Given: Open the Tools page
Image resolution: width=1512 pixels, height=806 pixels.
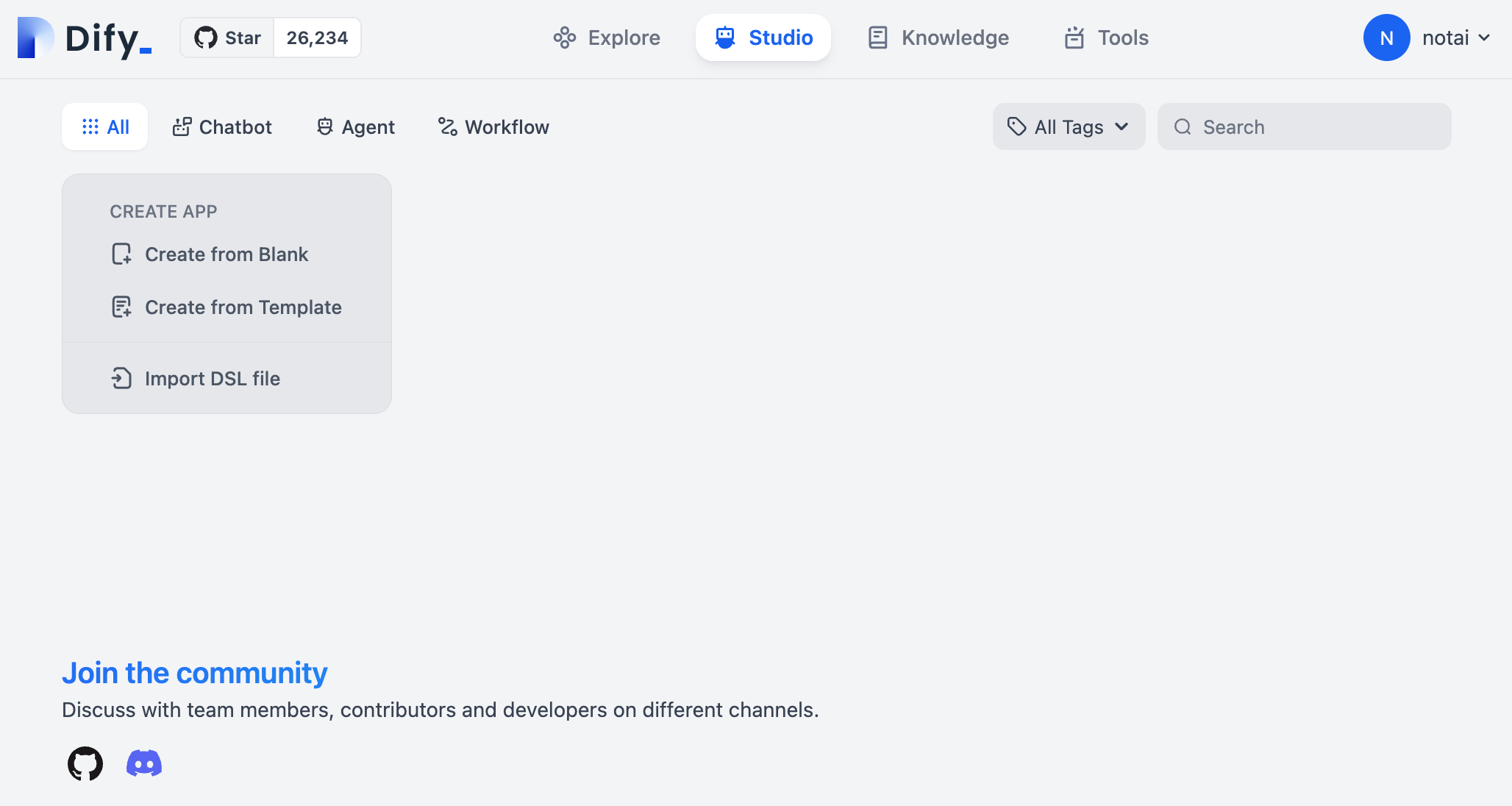Looking at the screenshot, I should [x=1106, y=38].
